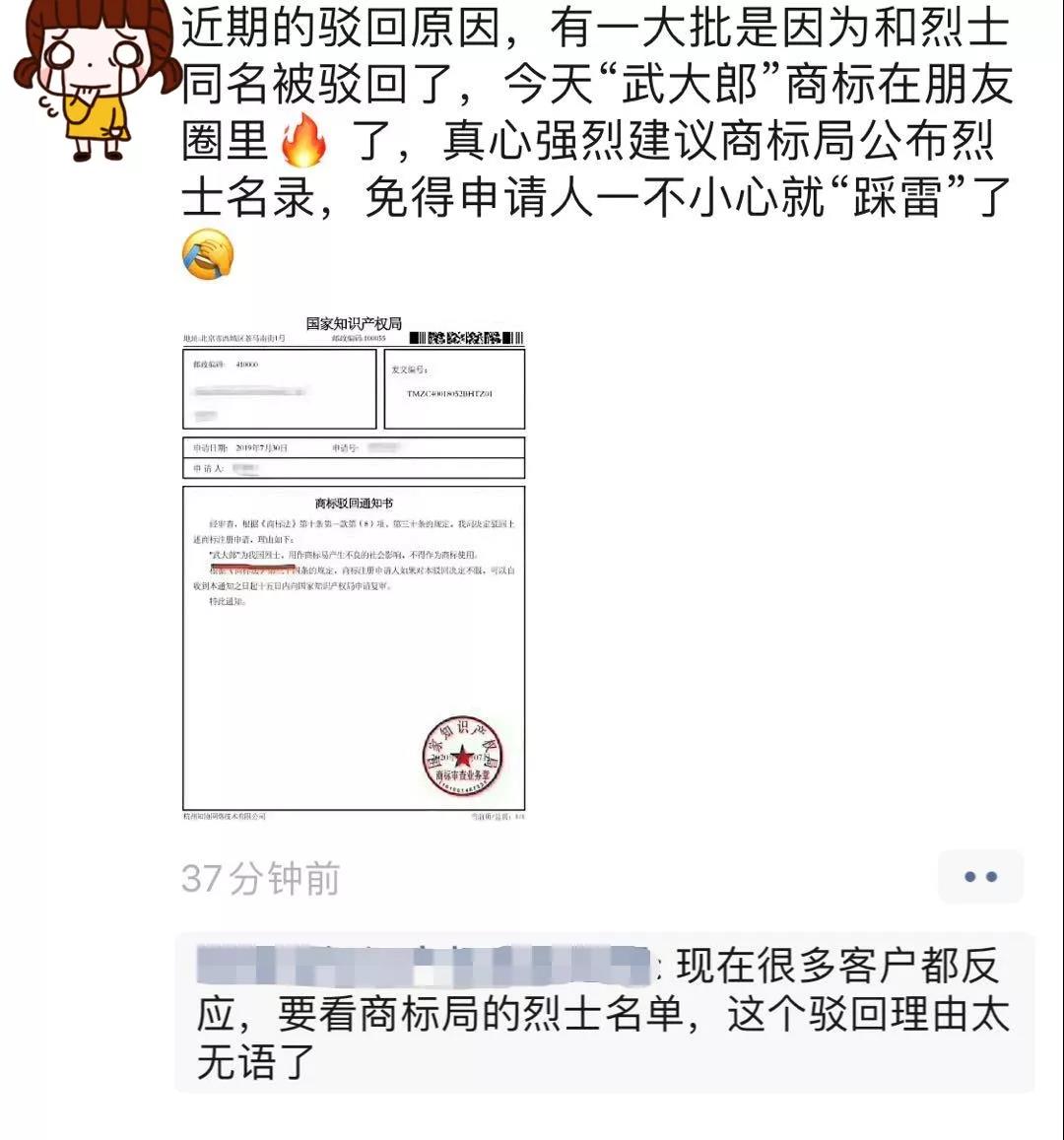Tap the 国家知识产权局 header of the document
Image resolution: width=1064 pixels, height=1140 pixels.
pos(354,323)
